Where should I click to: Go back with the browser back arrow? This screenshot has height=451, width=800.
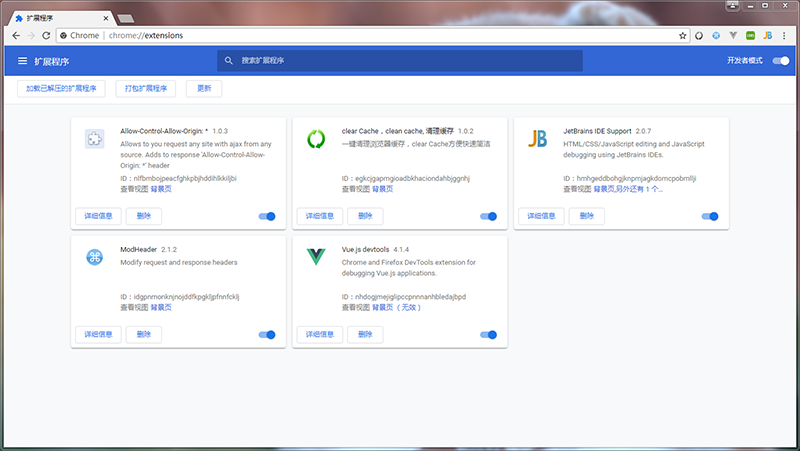(16, 35)
